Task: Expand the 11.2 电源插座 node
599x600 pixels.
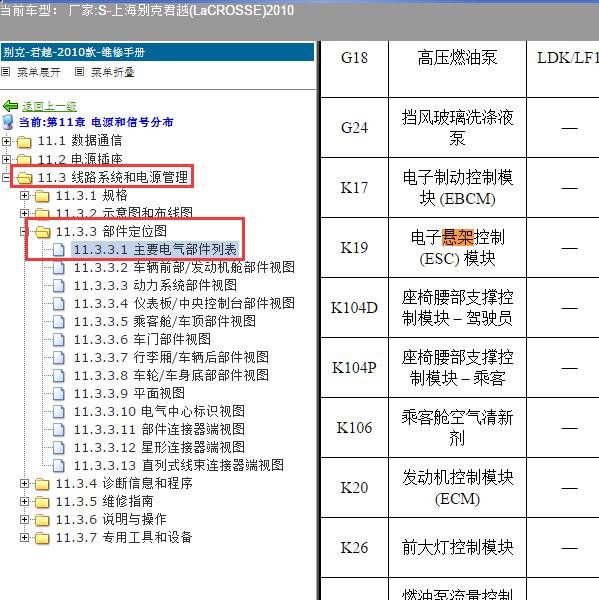Action: pyautogui.click(x=6, y=158)
